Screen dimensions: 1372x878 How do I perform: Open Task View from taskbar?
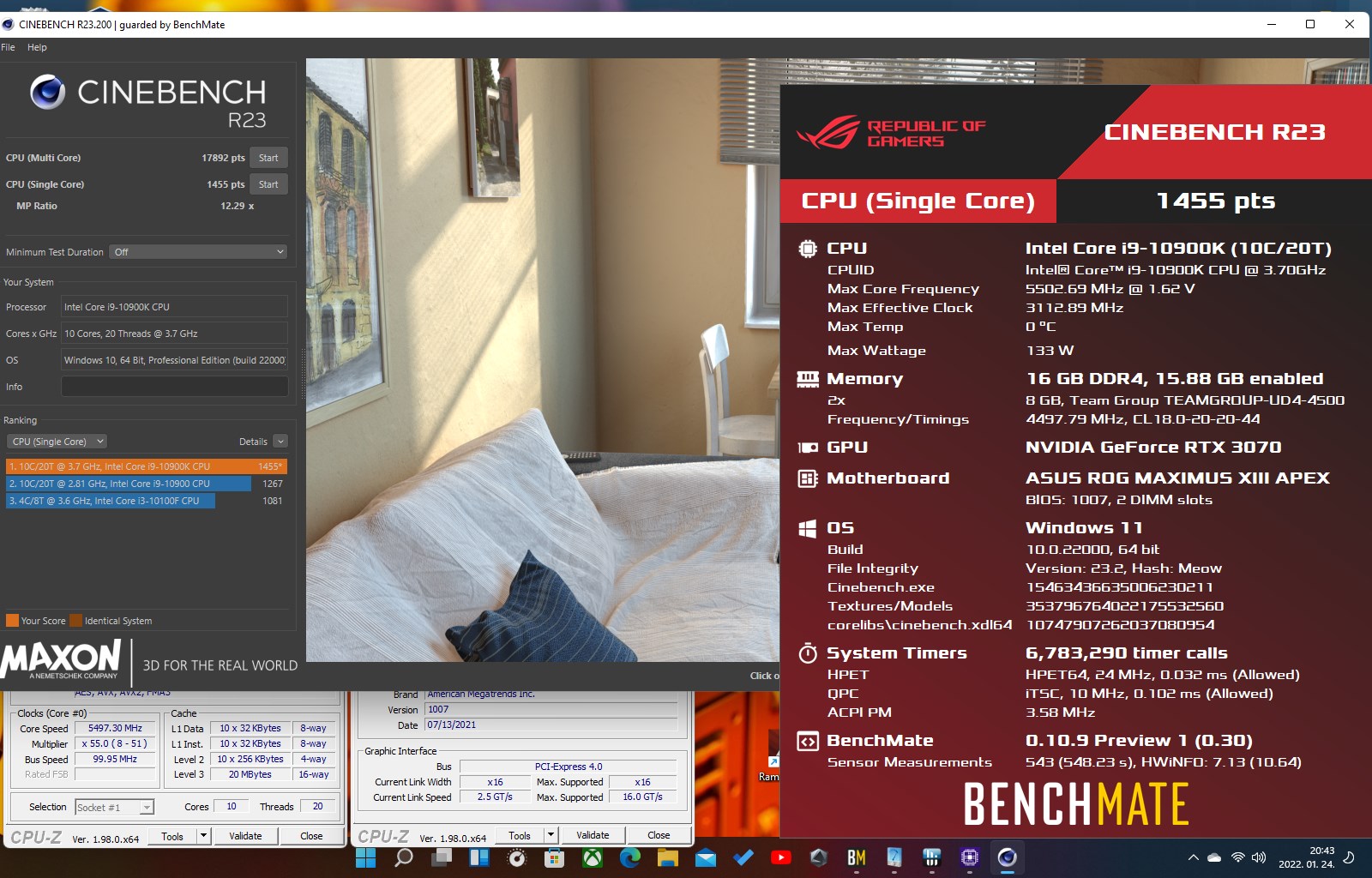click(x=441, y=857)
